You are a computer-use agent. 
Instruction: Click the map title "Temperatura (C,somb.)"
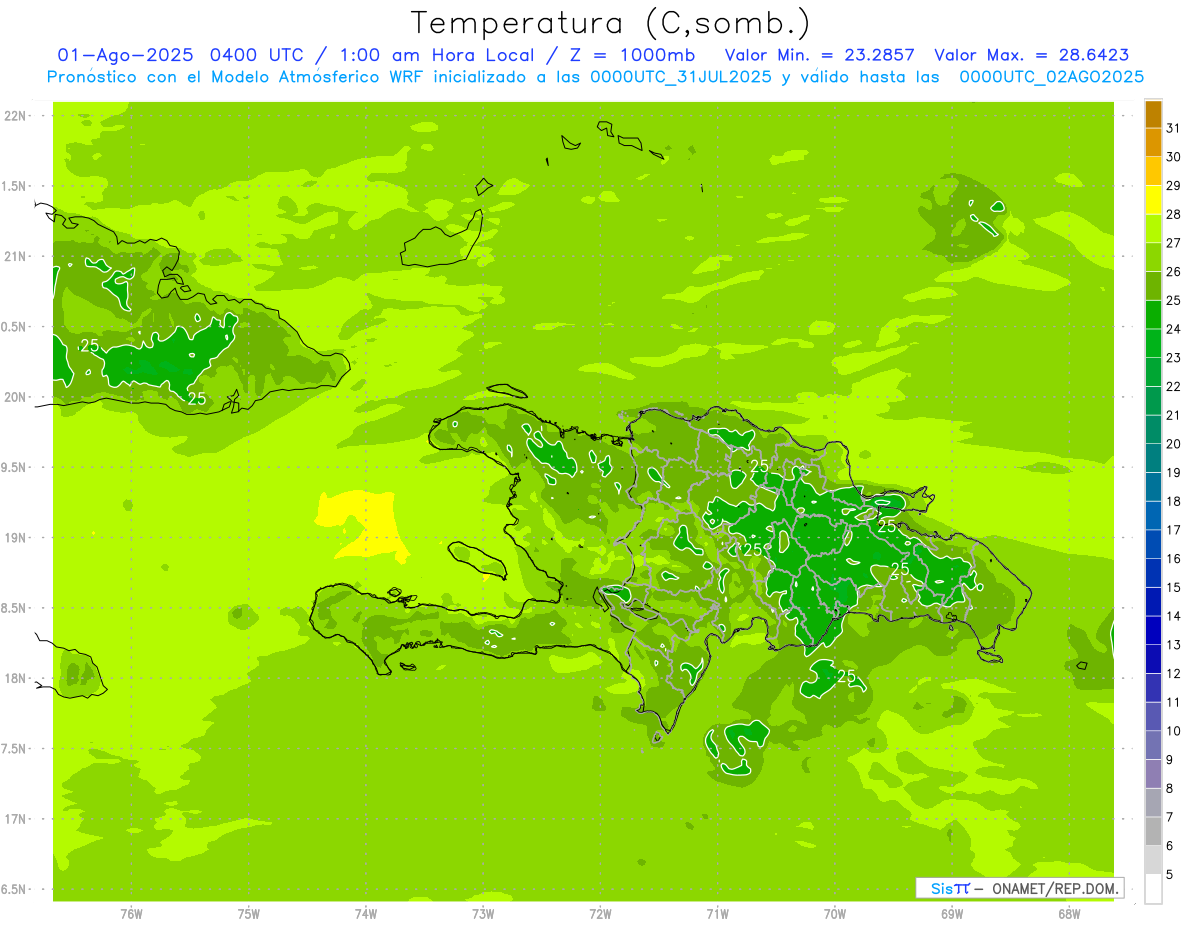[x=610, y=23]
